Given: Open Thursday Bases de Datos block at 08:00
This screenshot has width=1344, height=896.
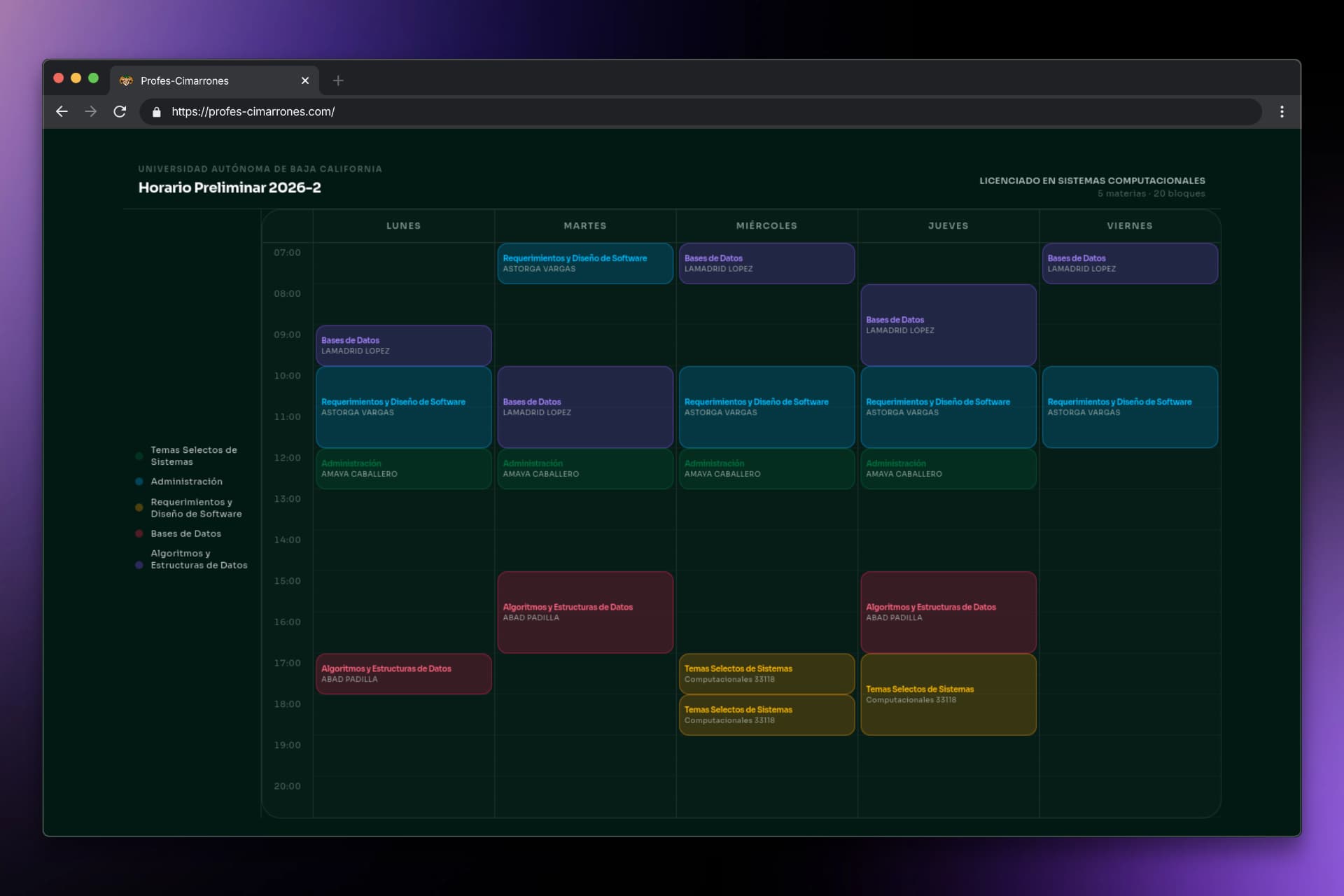Looking at the screenshot, I should point(948,325).
